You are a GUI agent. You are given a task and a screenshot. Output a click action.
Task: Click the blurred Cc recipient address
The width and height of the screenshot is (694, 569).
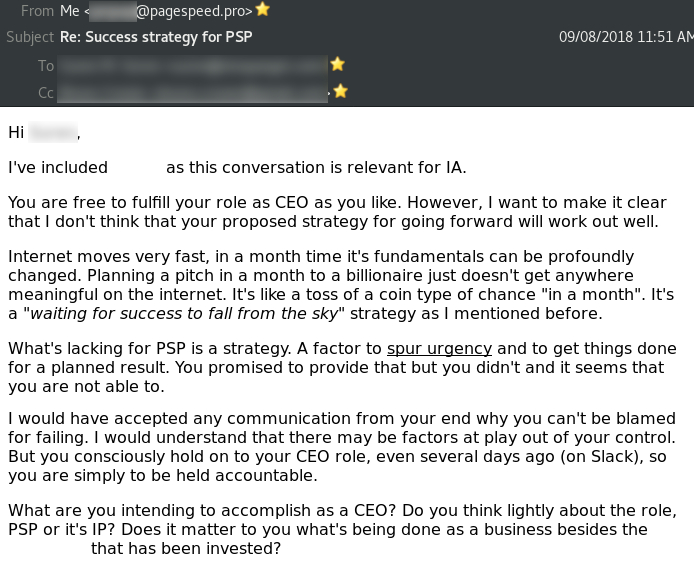(193, 92)
